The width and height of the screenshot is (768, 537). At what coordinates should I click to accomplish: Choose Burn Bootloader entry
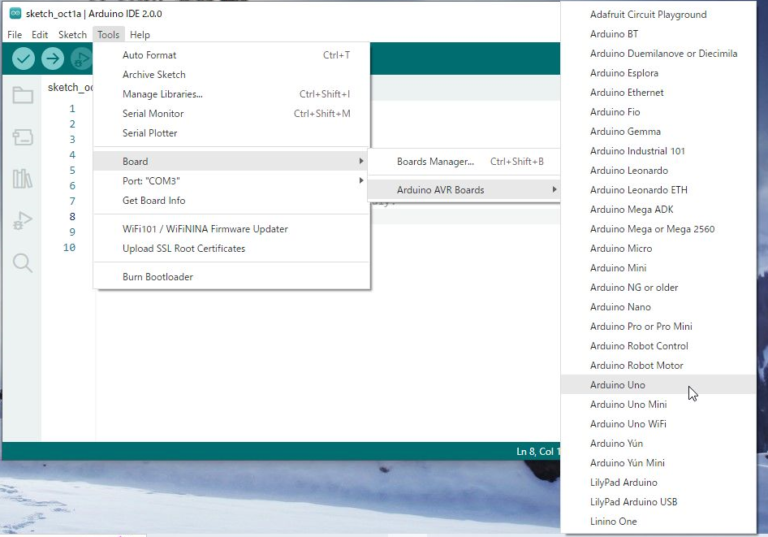(232, 277)
